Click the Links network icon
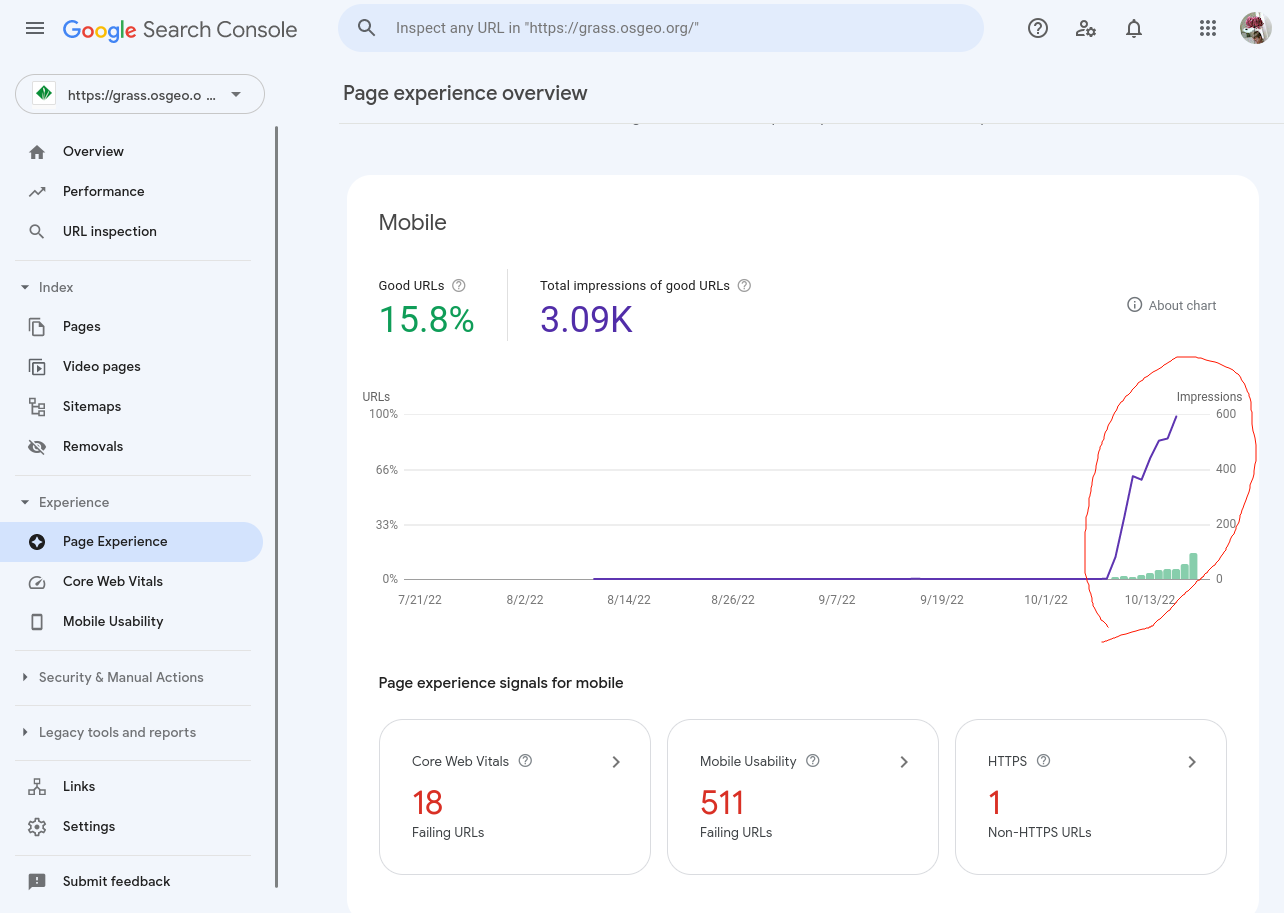 [x=37, y=787]
